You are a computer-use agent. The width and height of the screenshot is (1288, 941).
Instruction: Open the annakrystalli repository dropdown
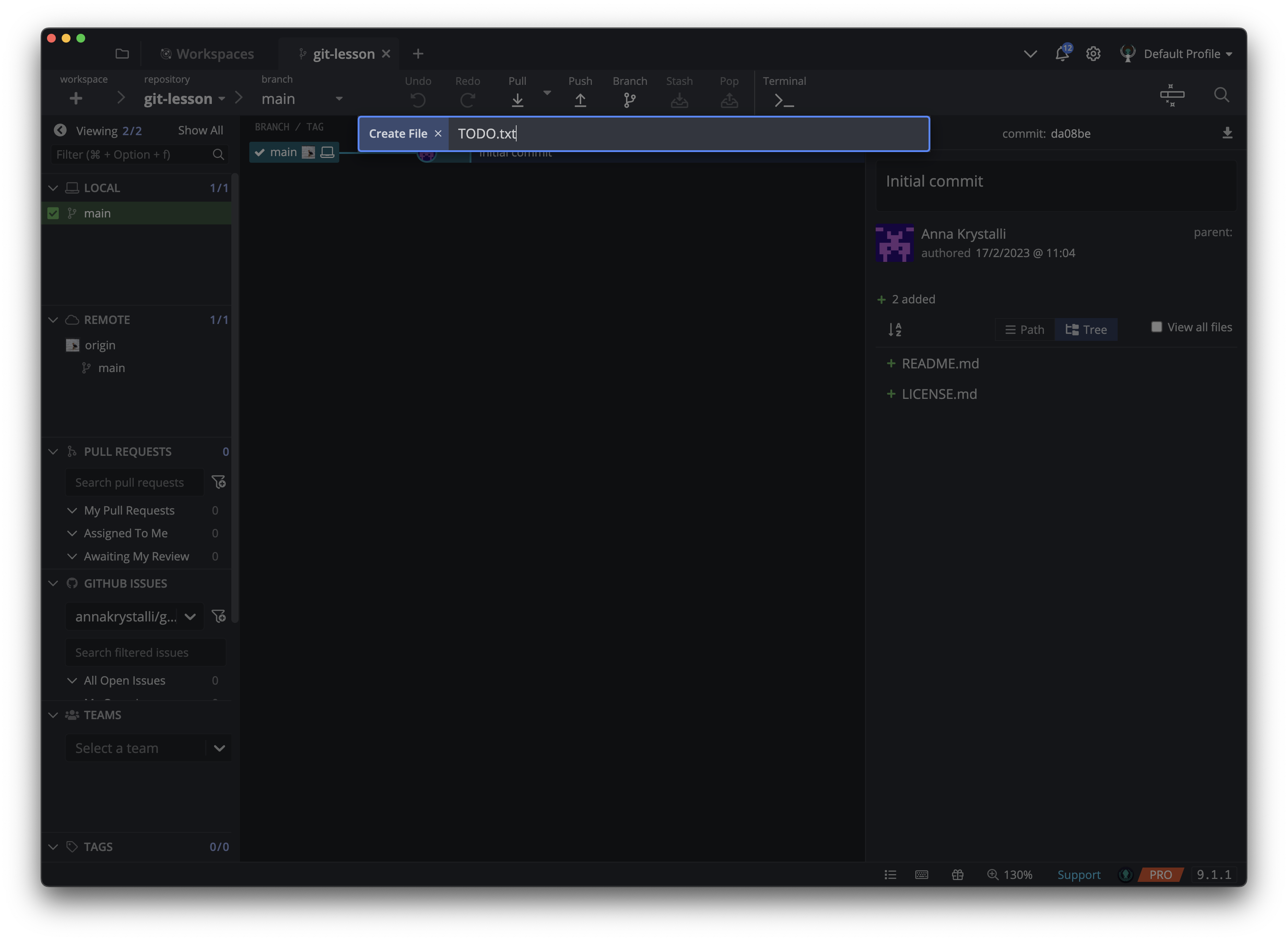134,616
